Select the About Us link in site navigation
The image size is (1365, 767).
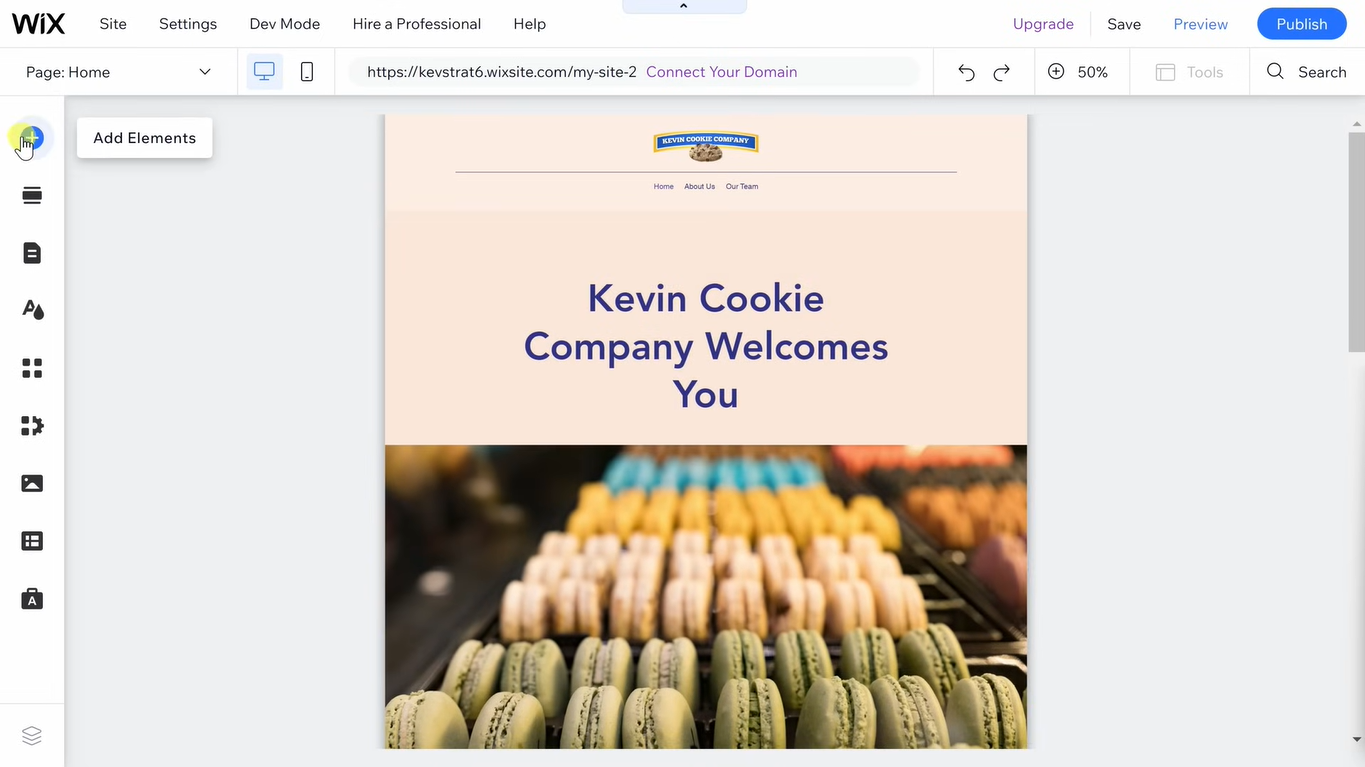(700, 187)
